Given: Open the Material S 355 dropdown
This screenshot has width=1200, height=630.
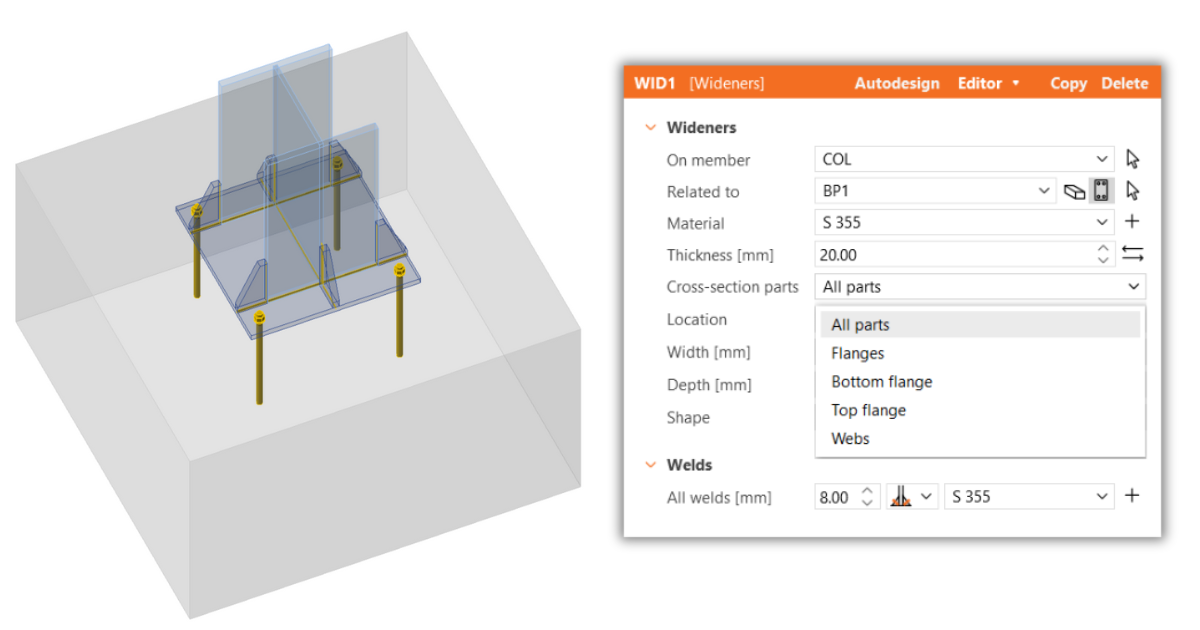Looking at the screenshot, I should (964, 223).
